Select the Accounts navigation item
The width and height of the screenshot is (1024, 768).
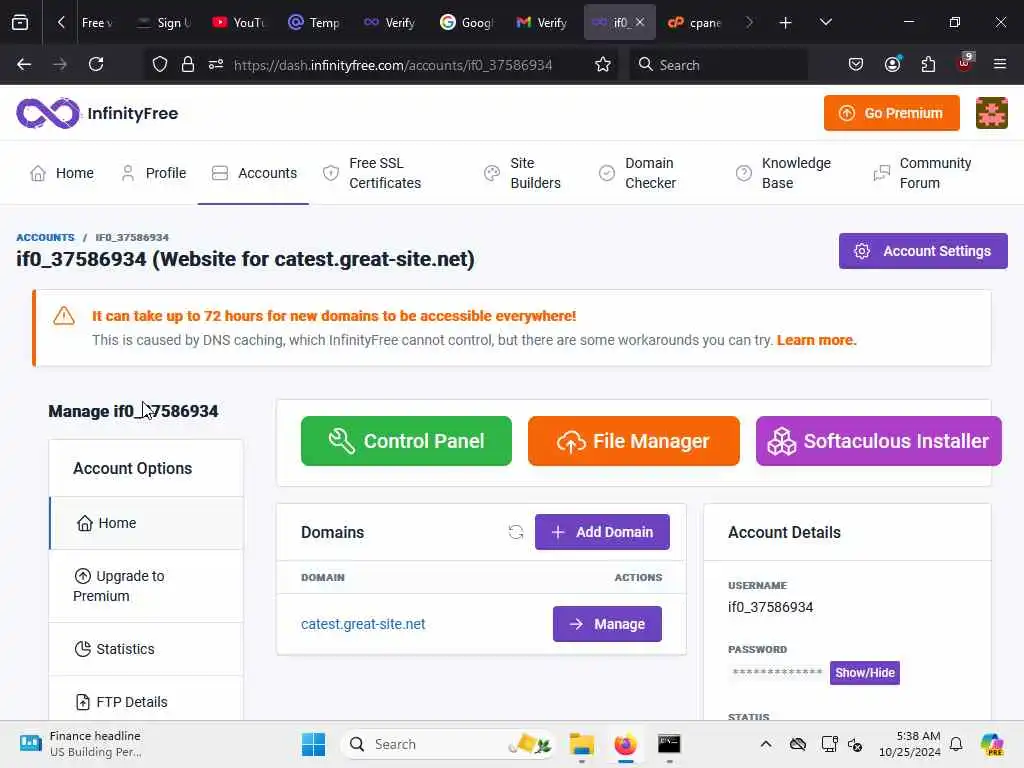click(254, 173)
